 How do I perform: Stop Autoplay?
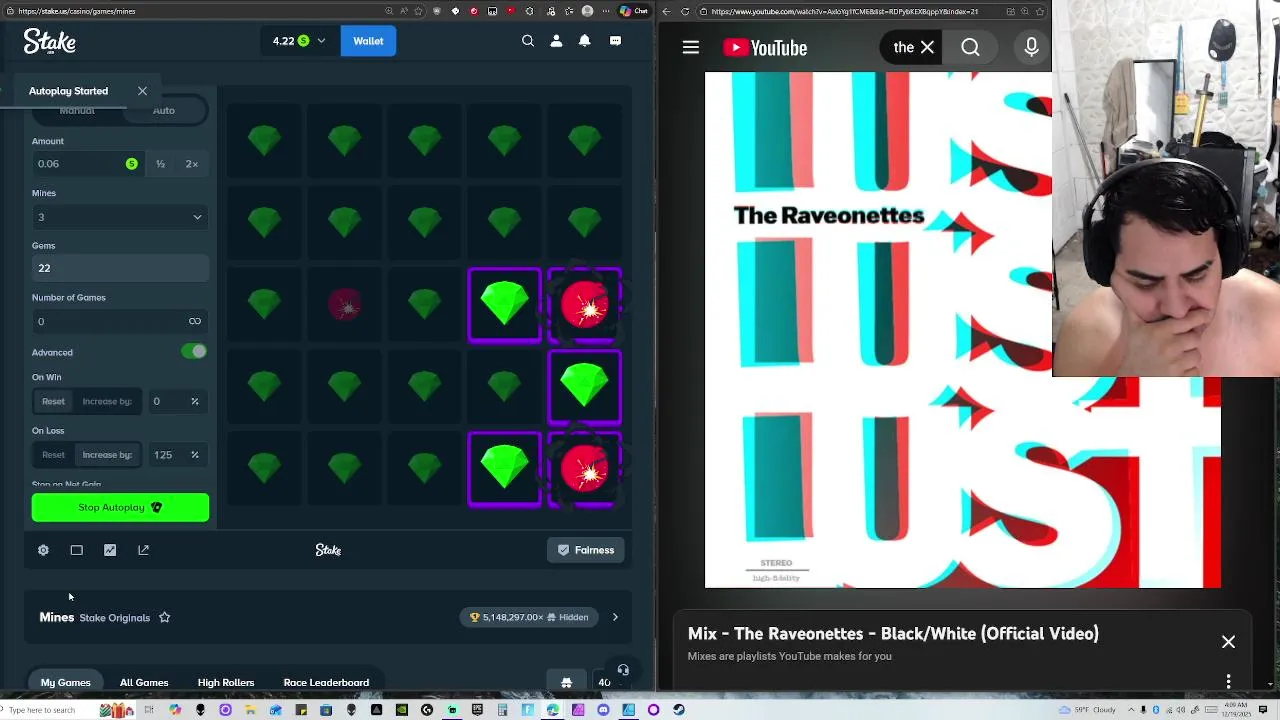[x=120, y=507]
